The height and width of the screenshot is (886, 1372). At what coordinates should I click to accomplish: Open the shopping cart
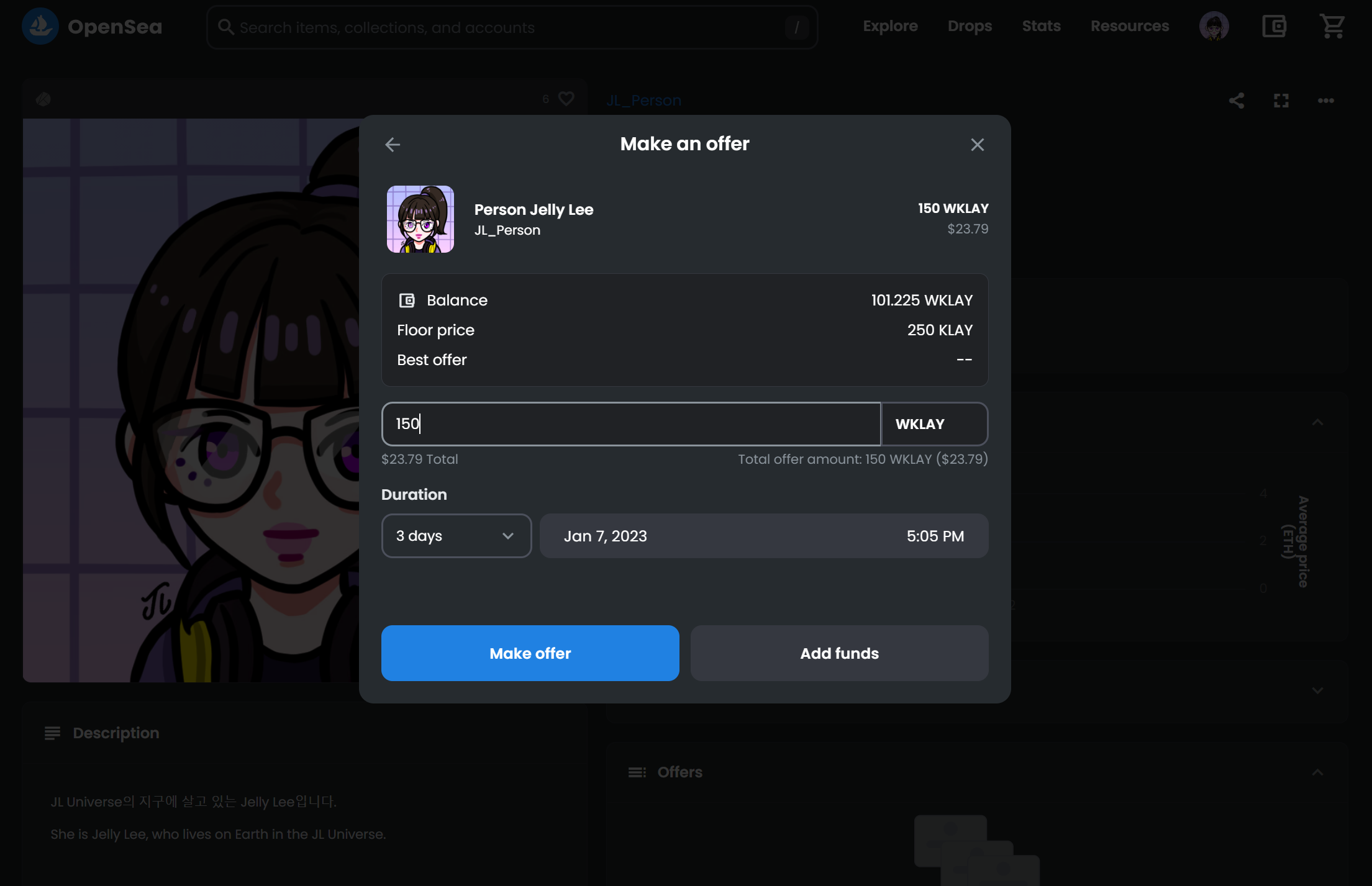click(1332, 27)
